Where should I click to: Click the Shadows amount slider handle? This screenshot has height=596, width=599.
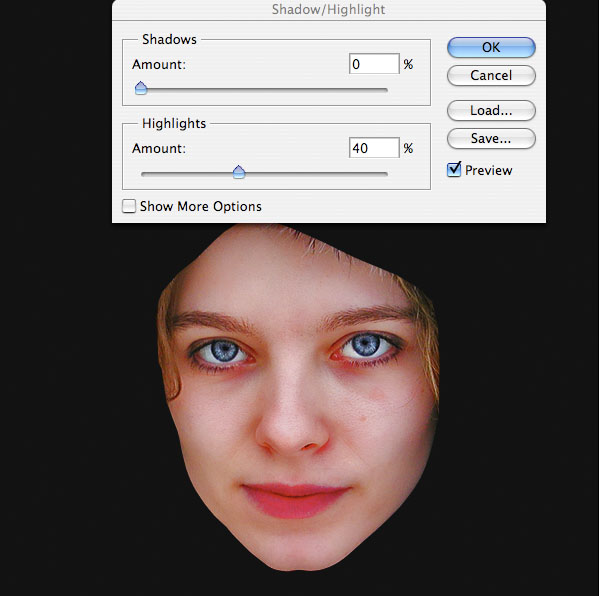(141, 88)
